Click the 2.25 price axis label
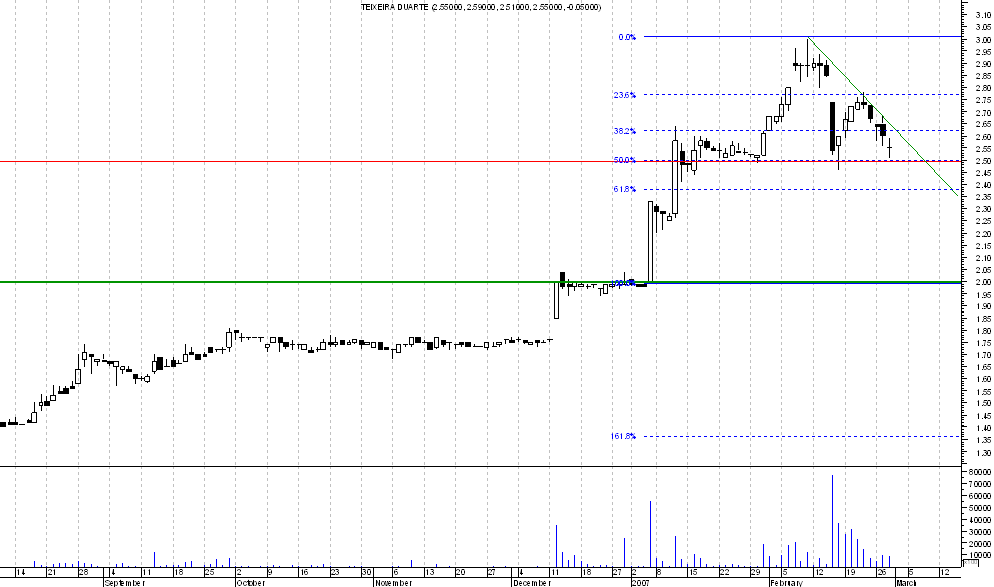Image resolution: width=994 pixels, height=587 pixels. click(983, 221)
